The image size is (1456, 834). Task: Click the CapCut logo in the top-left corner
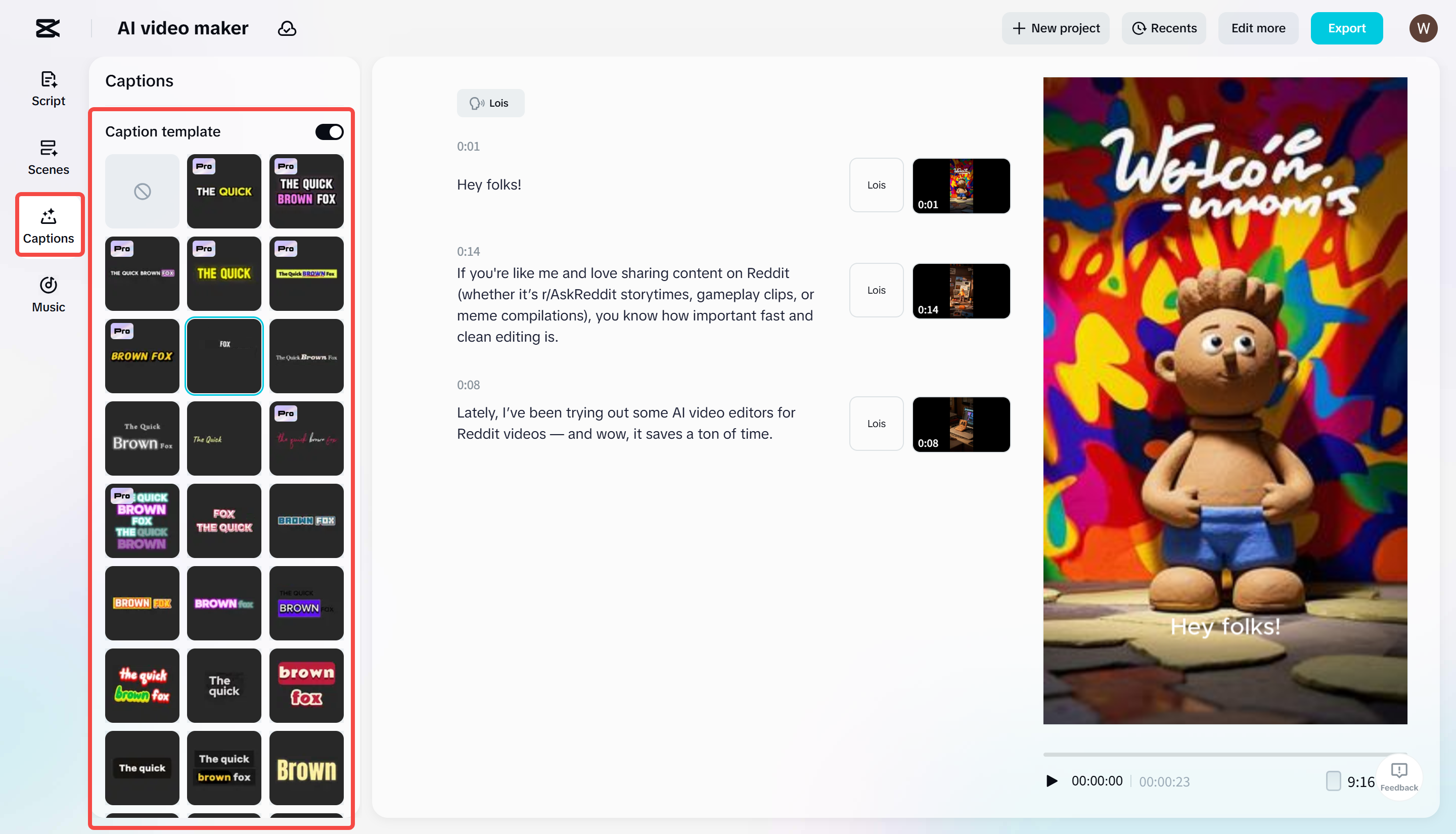(47, 27)
